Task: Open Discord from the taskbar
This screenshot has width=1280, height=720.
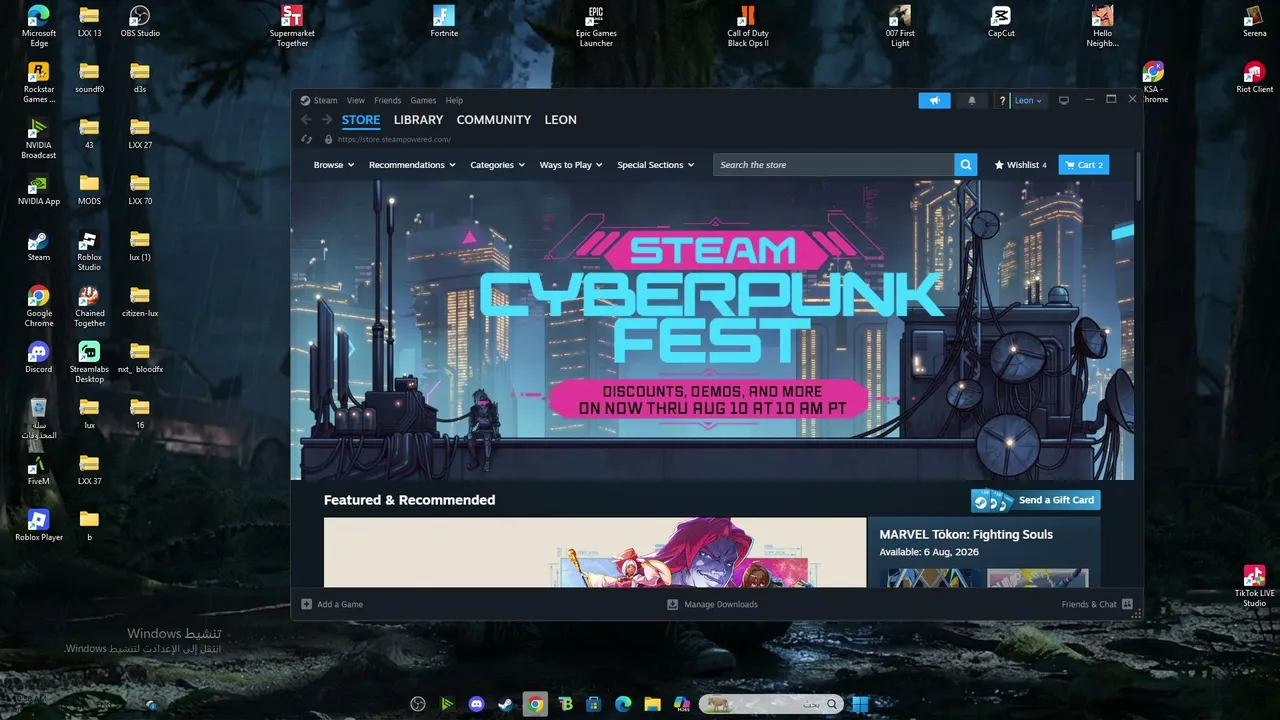Action: pyautogui.click(x=476, y=704)
